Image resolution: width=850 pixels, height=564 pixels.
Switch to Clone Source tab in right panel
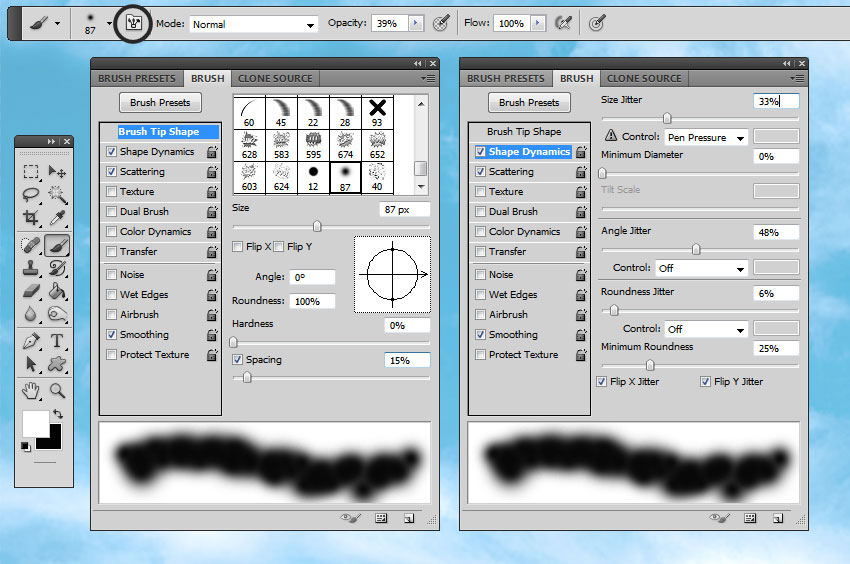pos(645,79)
